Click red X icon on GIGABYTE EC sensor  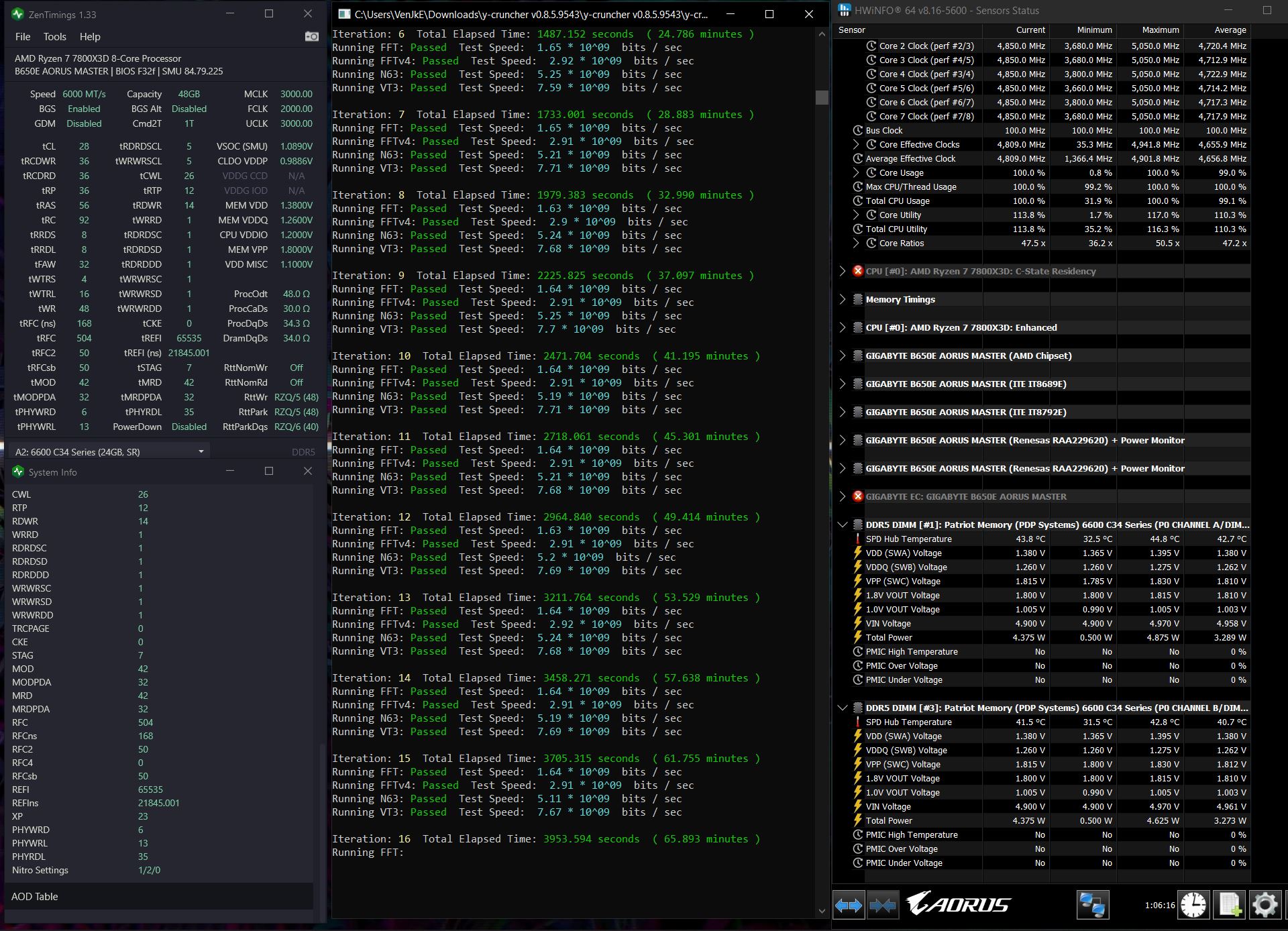tap(857, 496)
